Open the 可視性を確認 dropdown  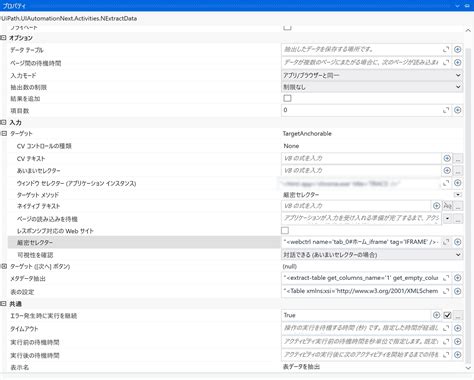click(x=372, y=255)
